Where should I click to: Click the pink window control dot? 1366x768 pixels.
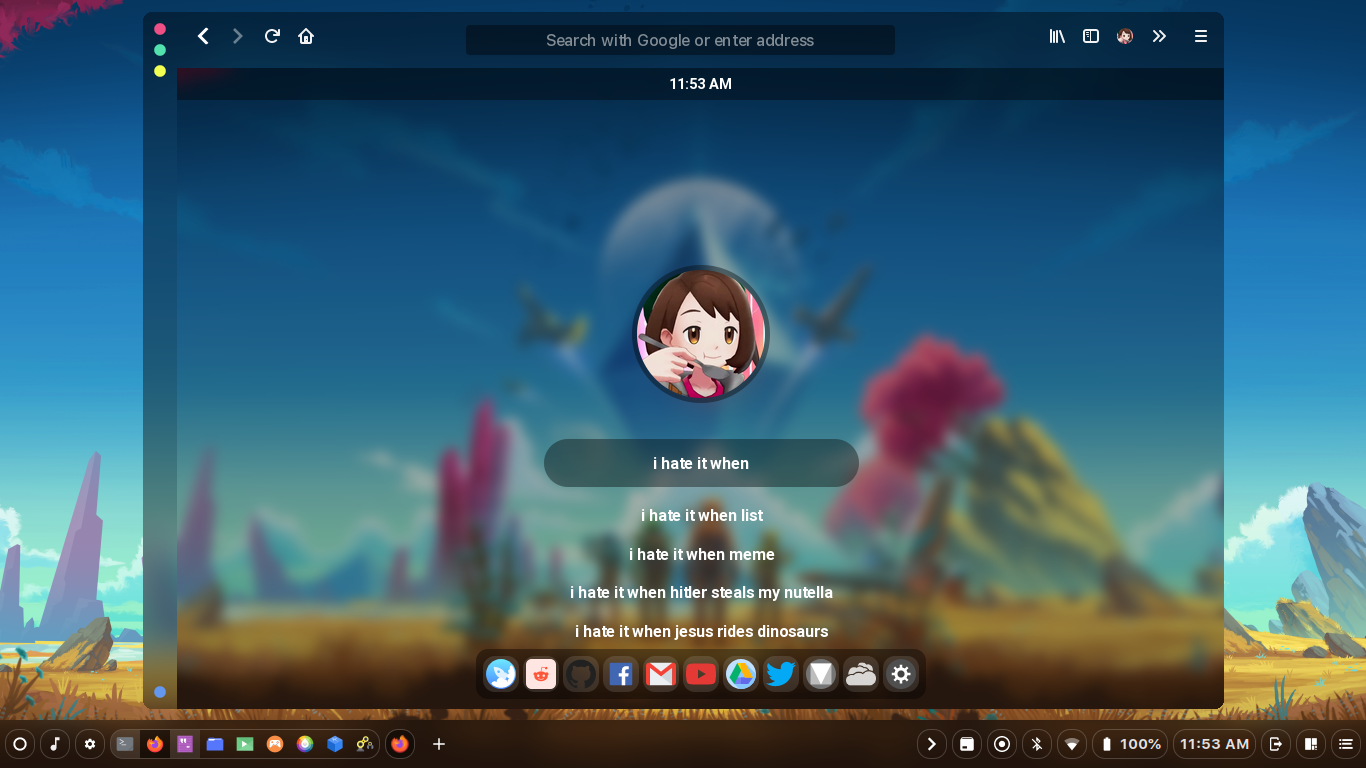[x=160, y=29]
